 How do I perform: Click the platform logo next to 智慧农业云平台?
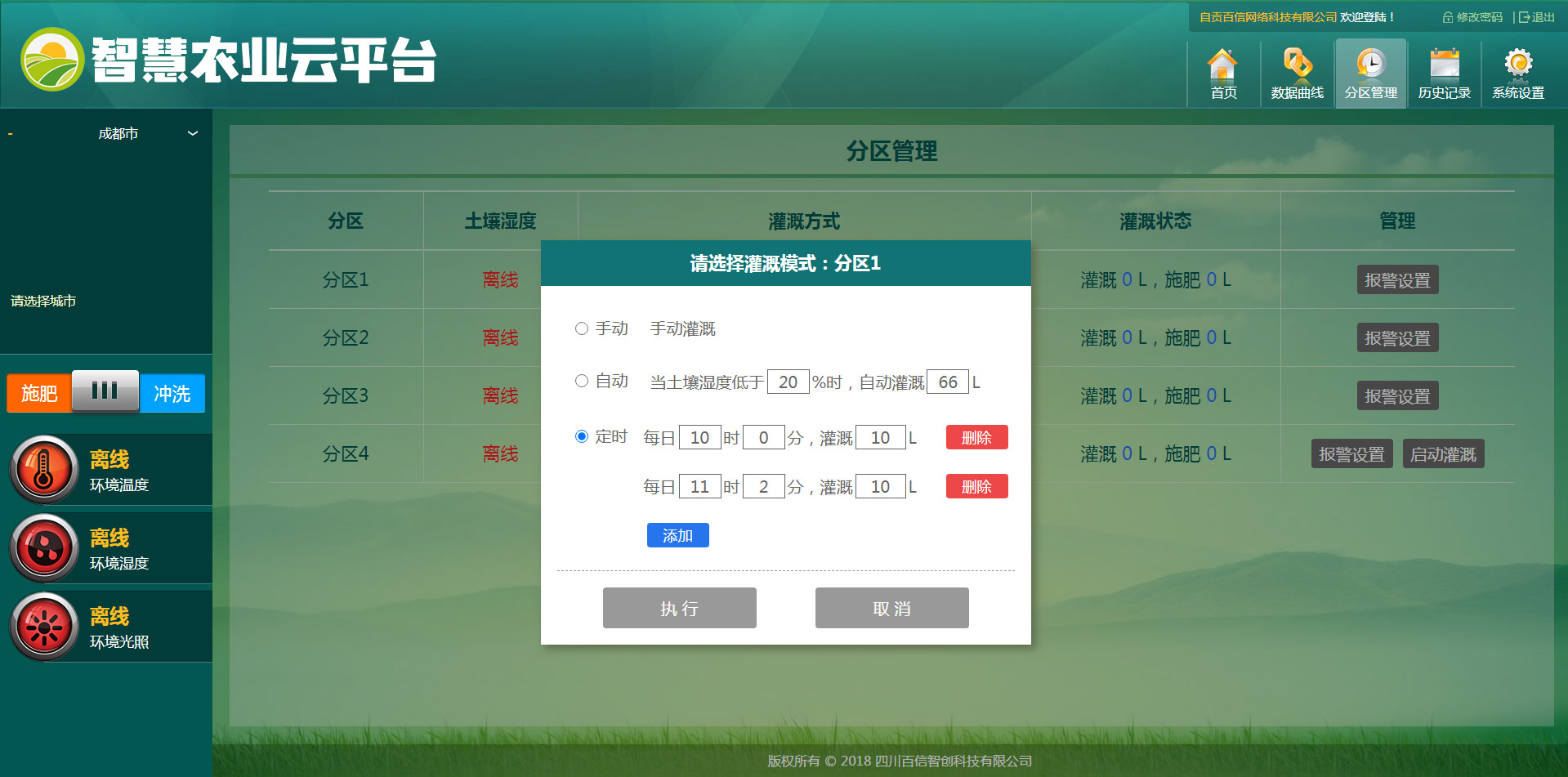52,60
